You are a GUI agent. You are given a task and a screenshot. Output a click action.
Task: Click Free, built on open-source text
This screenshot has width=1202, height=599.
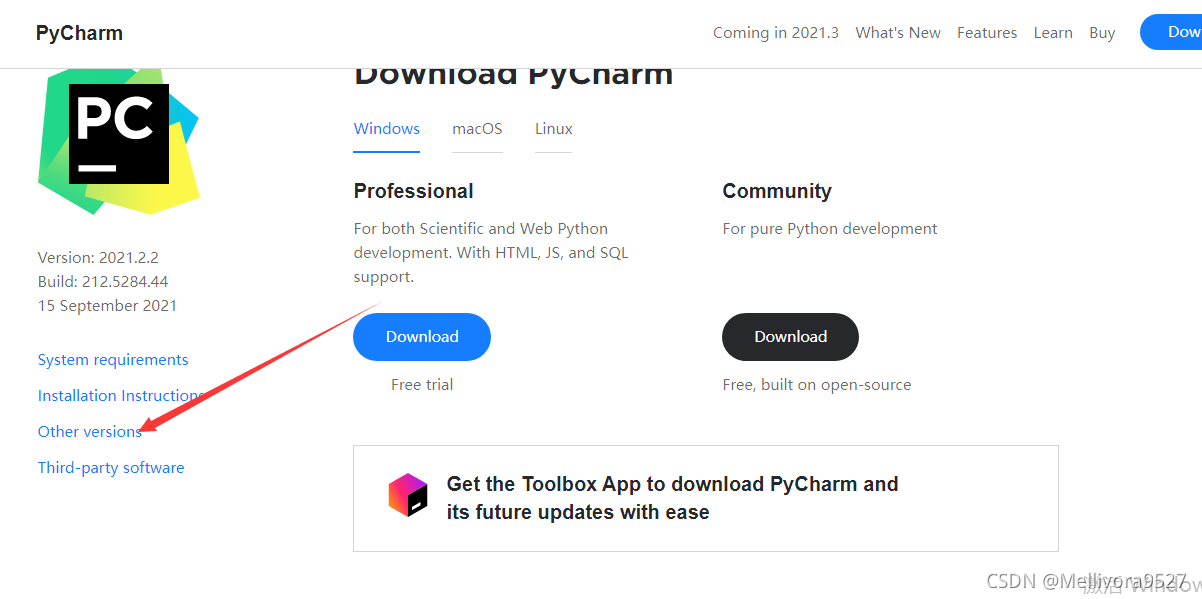817,385
